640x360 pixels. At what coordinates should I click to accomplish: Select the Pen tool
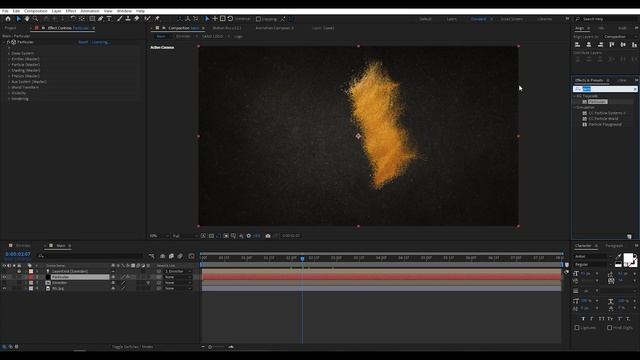100,19
